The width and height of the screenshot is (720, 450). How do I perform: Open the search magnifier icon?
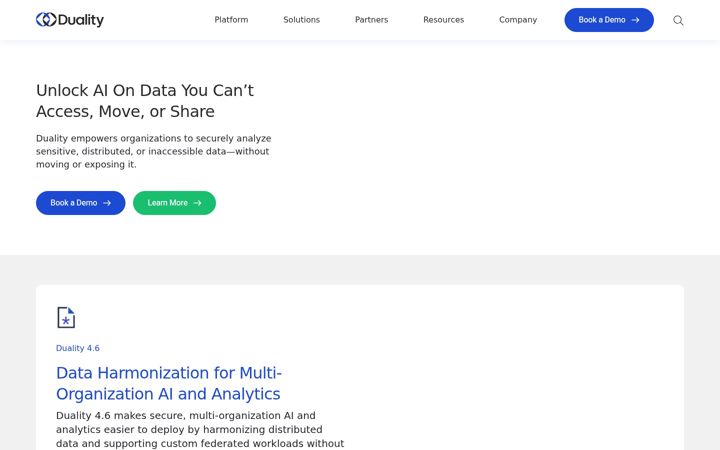tap(678, 20)
